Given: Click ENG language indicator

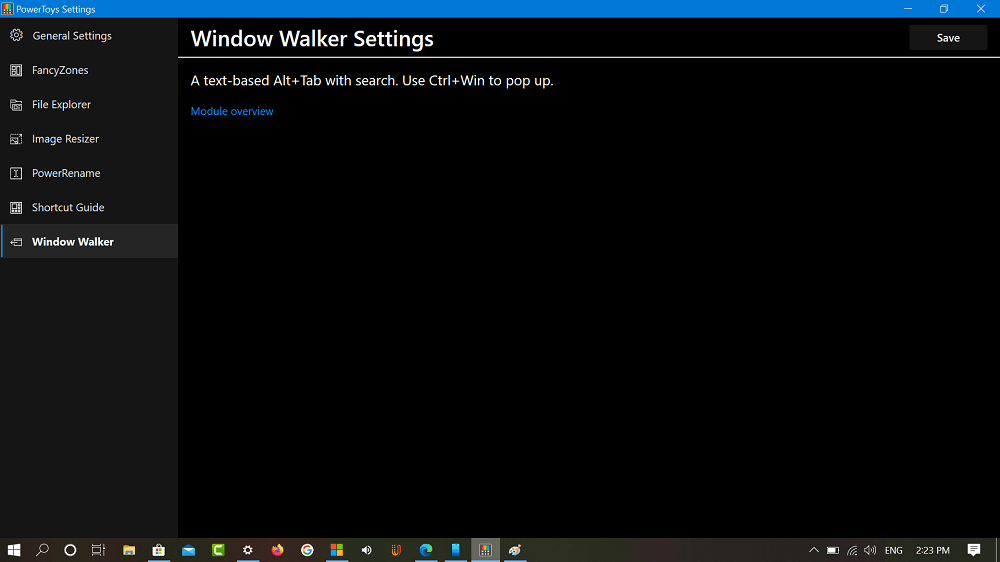Looking at the screenshot, I should [893, 550].
